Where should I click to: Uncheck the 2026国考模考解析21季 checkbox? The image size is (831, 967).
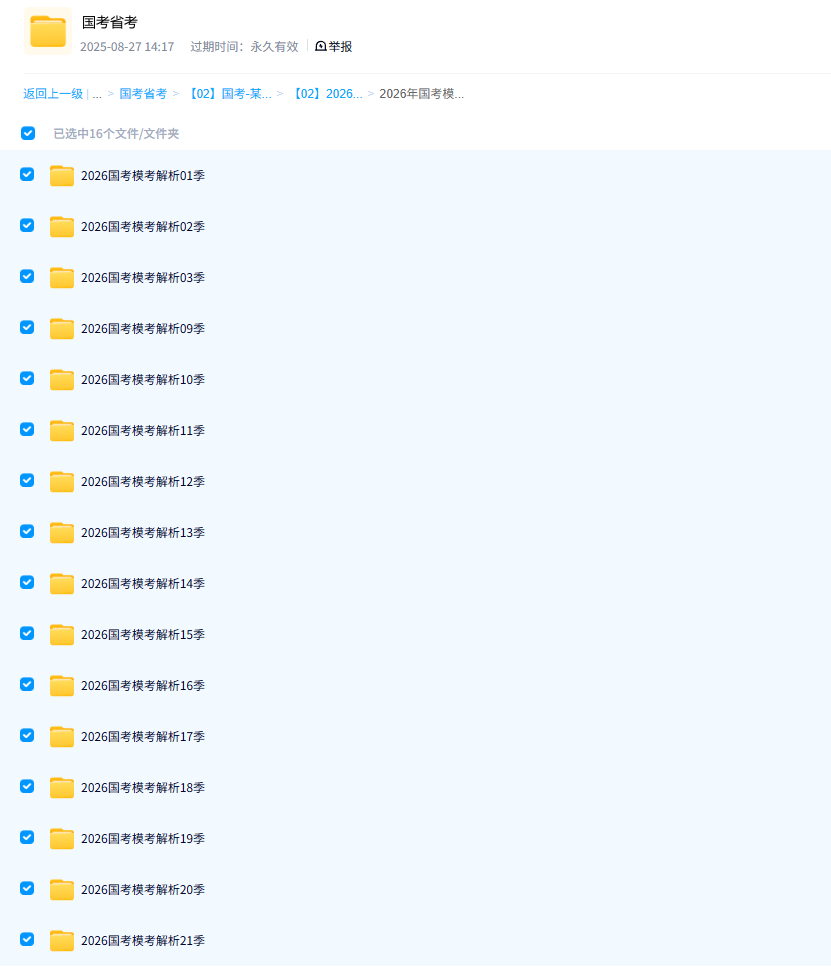click(27, 939)
